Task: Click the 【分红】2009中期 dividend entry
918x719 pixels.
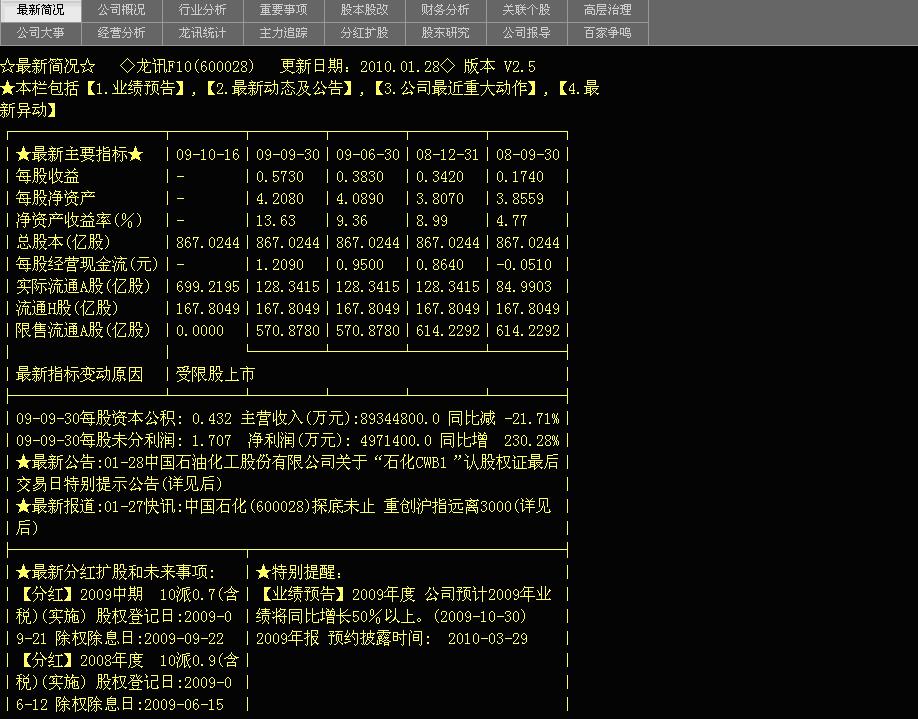Action: [x=128, y=617]
